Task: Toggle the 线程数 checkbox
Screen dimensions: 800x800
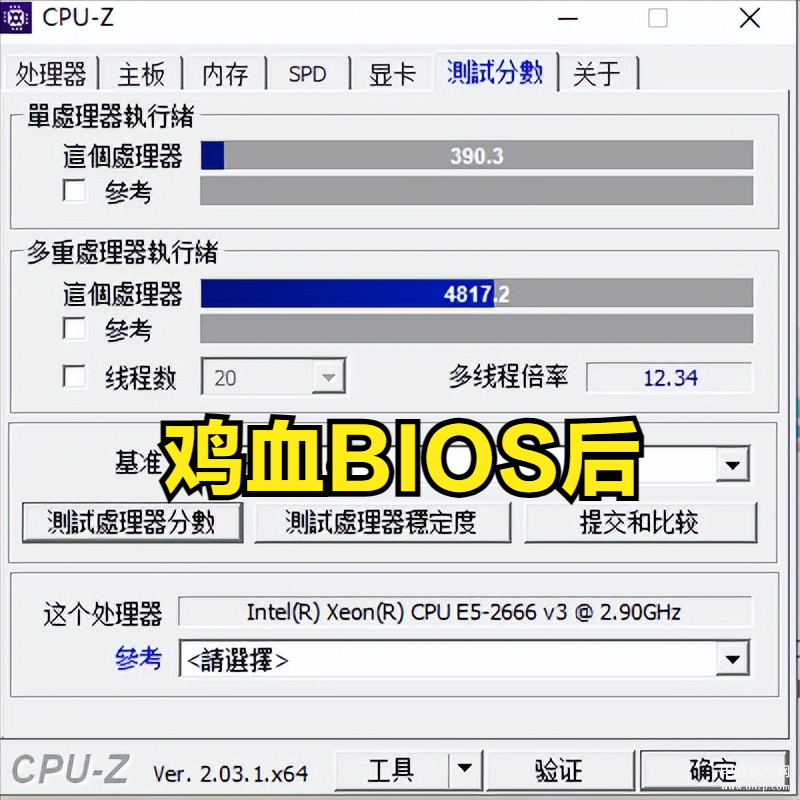Action: [x=74, y=377]
